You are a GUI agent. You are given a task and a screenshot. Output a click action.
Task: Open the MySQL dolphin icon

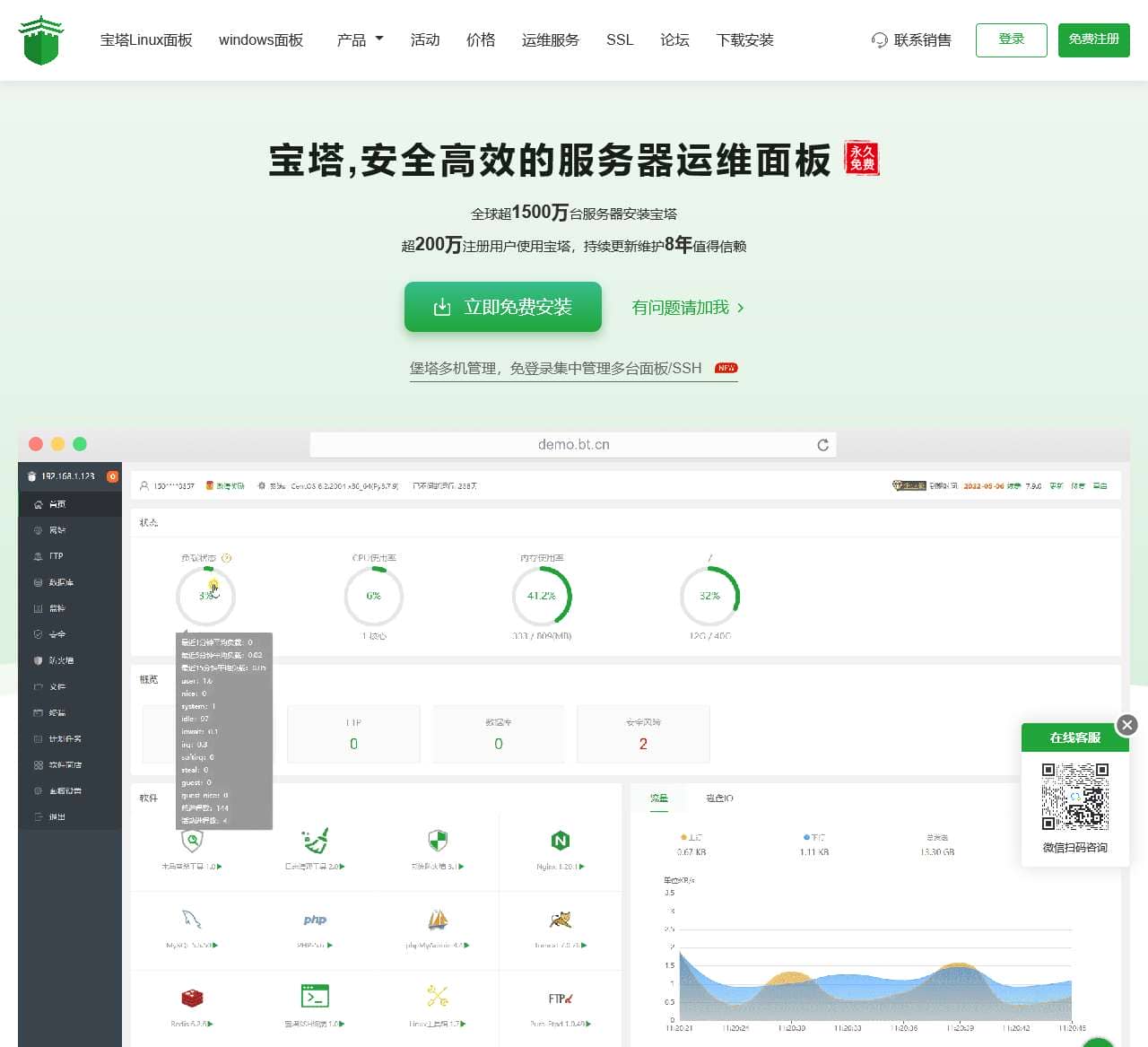coord(192,920)
